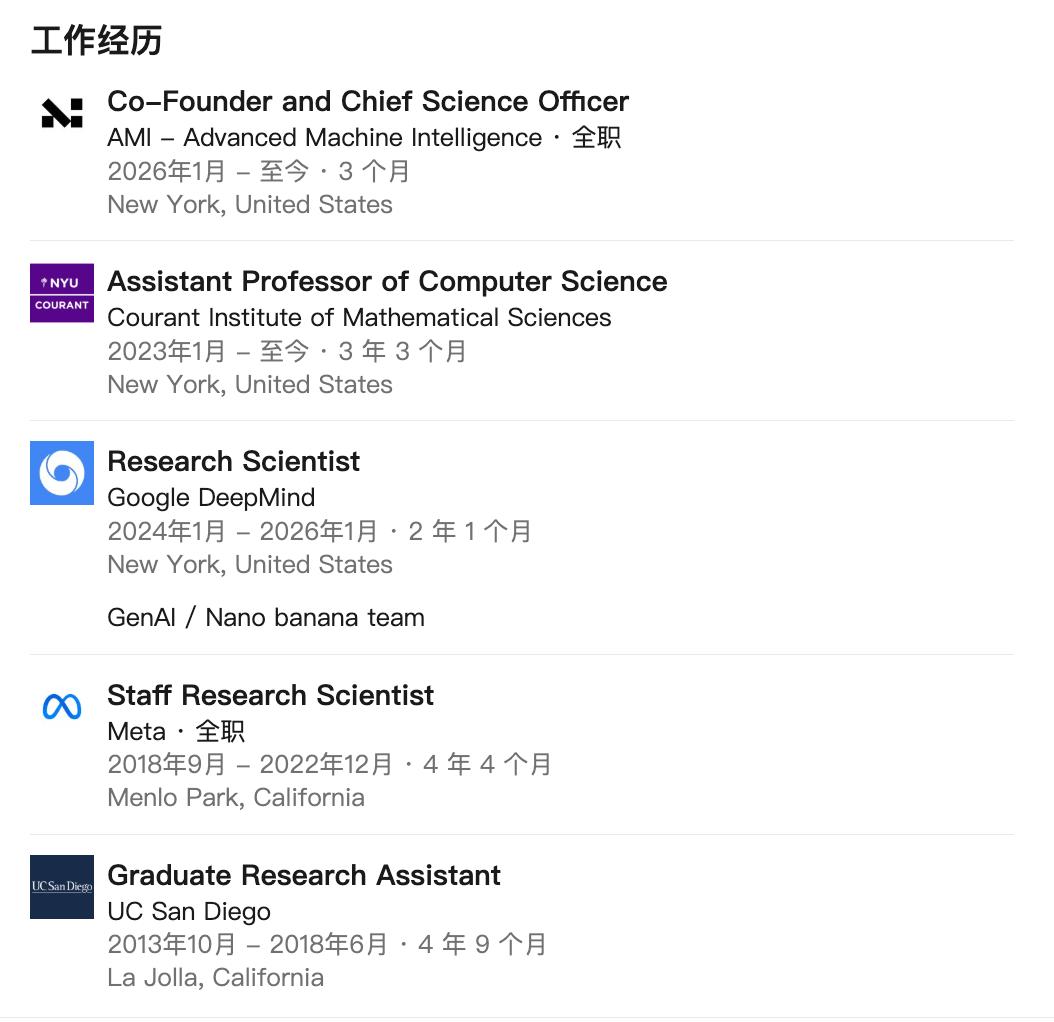1054x1022 pixels.
Task: Open the Research Scientist position title
Action: coord(233,461)
